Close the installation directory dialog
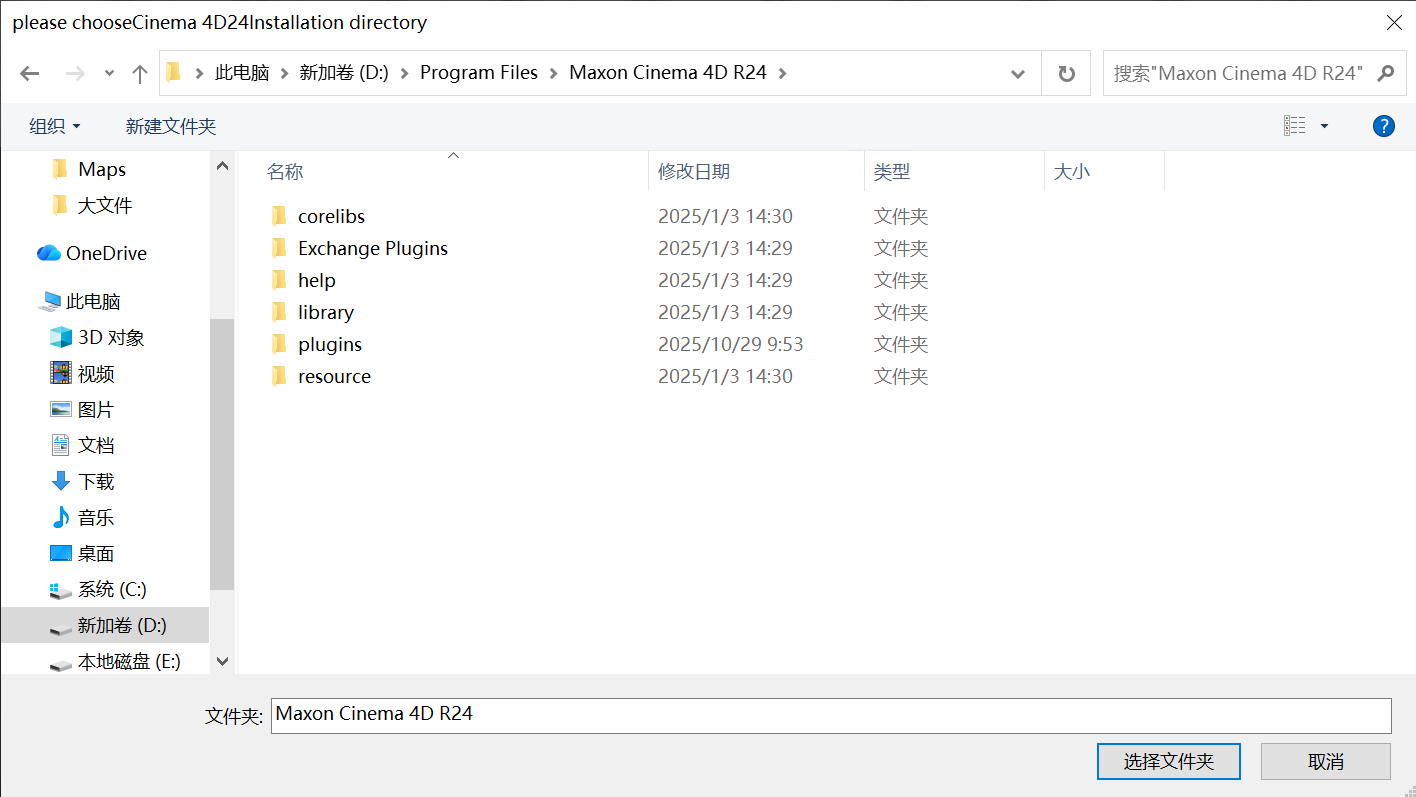 tap(1393, 22)
